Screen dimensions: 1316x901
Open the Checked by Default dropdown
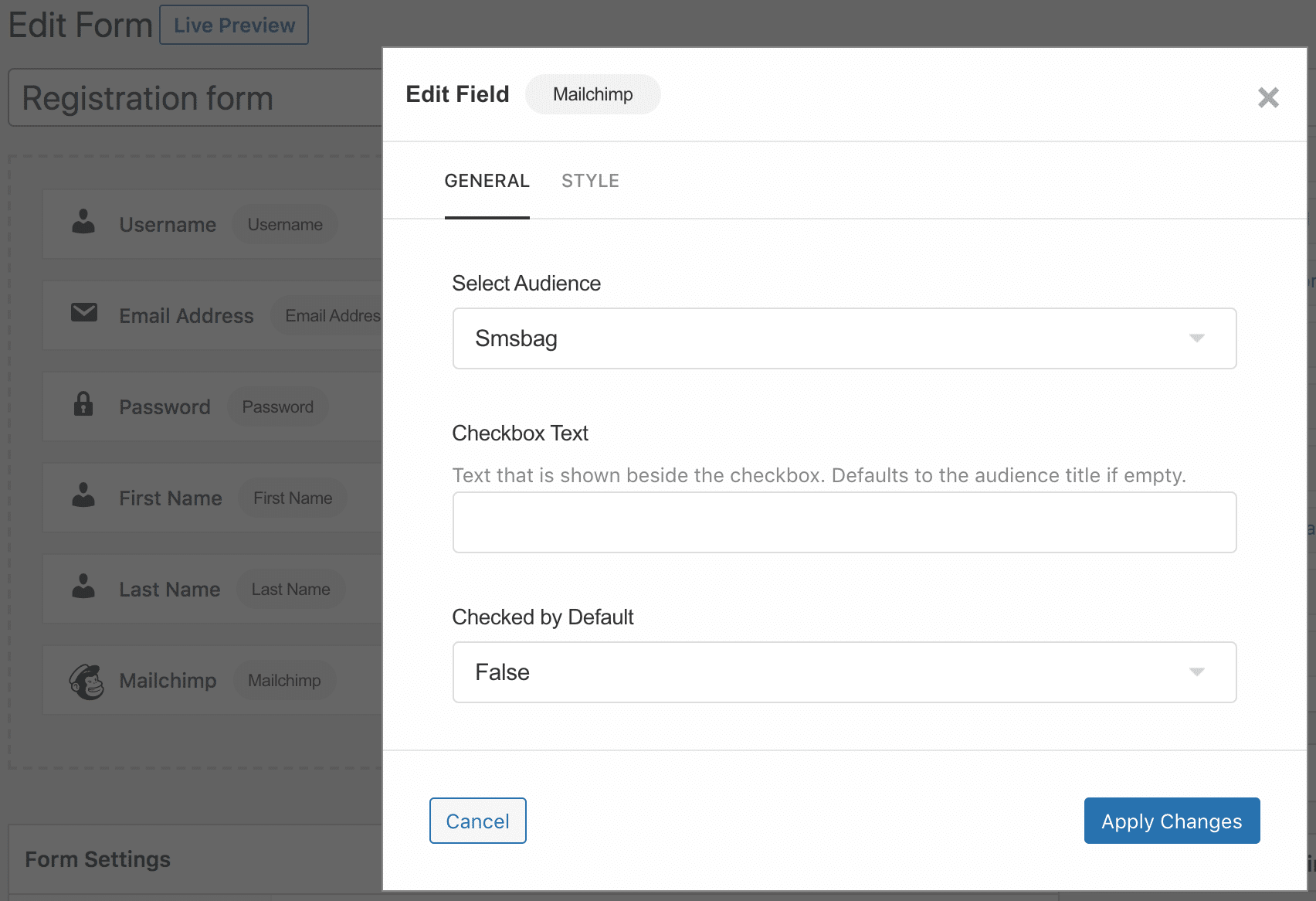pyautogui.click(x=844, y=672)
